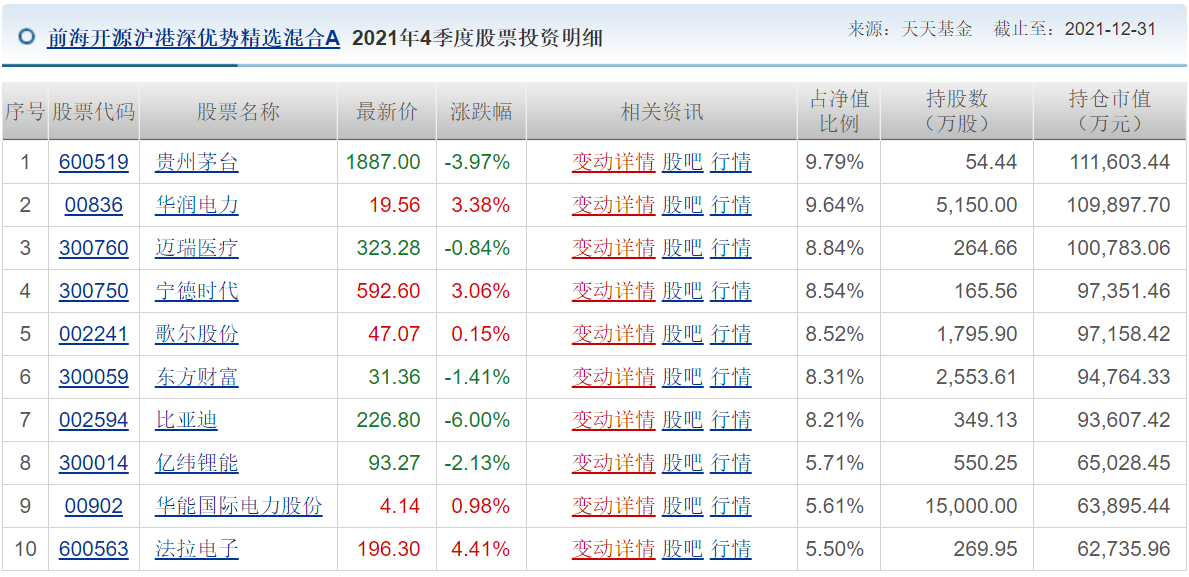The height and width of the screenshot is (577, 1189).
Task: Open the 前海开源沪港深优势精选混合A fund link
Action: 194,38
